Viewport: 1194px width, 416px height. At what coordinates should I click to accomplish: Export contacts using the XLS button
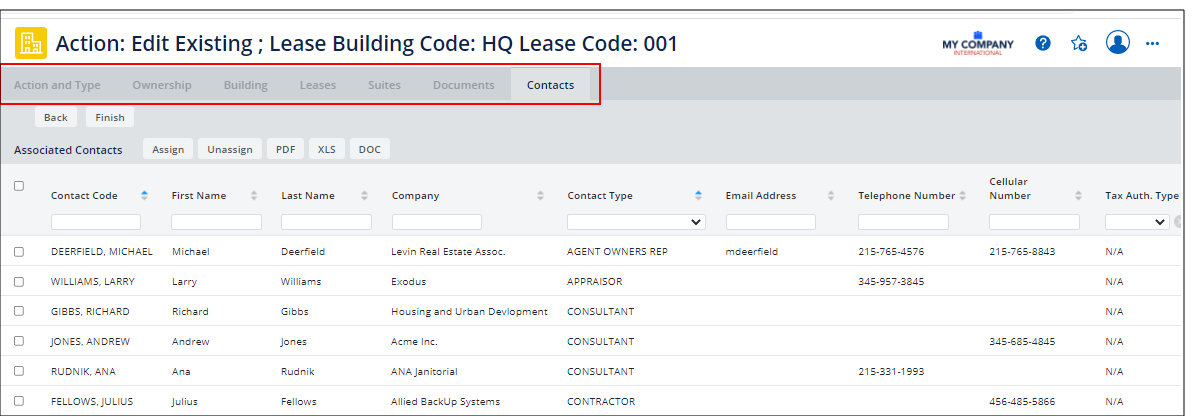[x=327, y=149]
